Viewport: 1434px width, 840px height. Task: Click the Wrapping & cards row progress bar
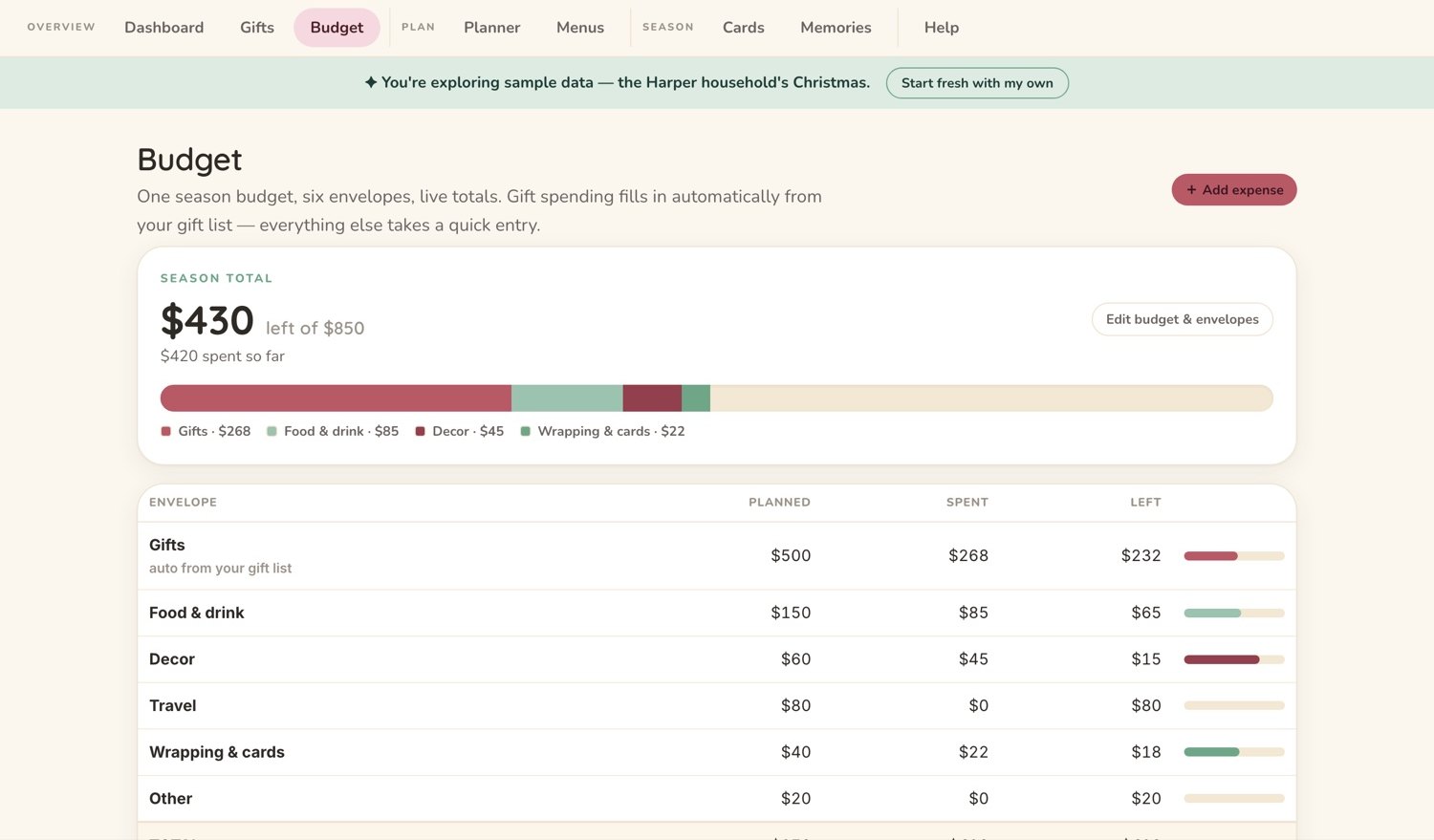(1234, 752)
